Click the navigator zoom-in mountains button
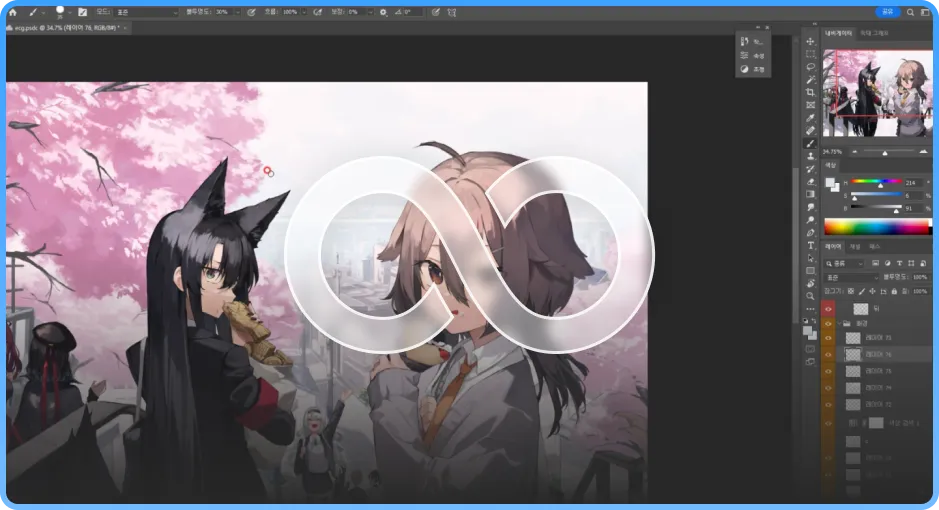This screenshot has width=939, height=510. coord(923,152)
